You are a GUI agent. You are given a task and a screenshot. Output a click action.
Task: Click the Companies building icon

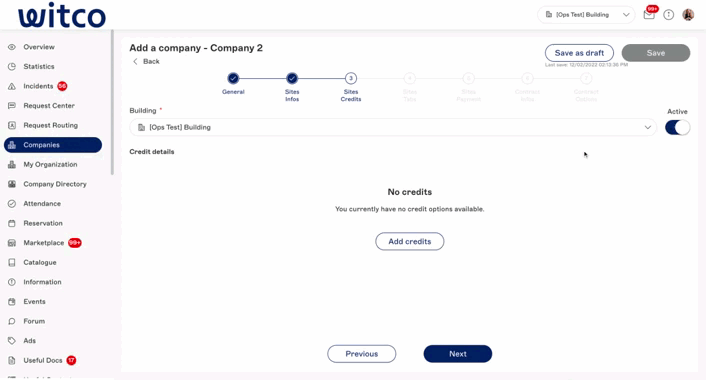pyautogui.click(x=12, y=145)
